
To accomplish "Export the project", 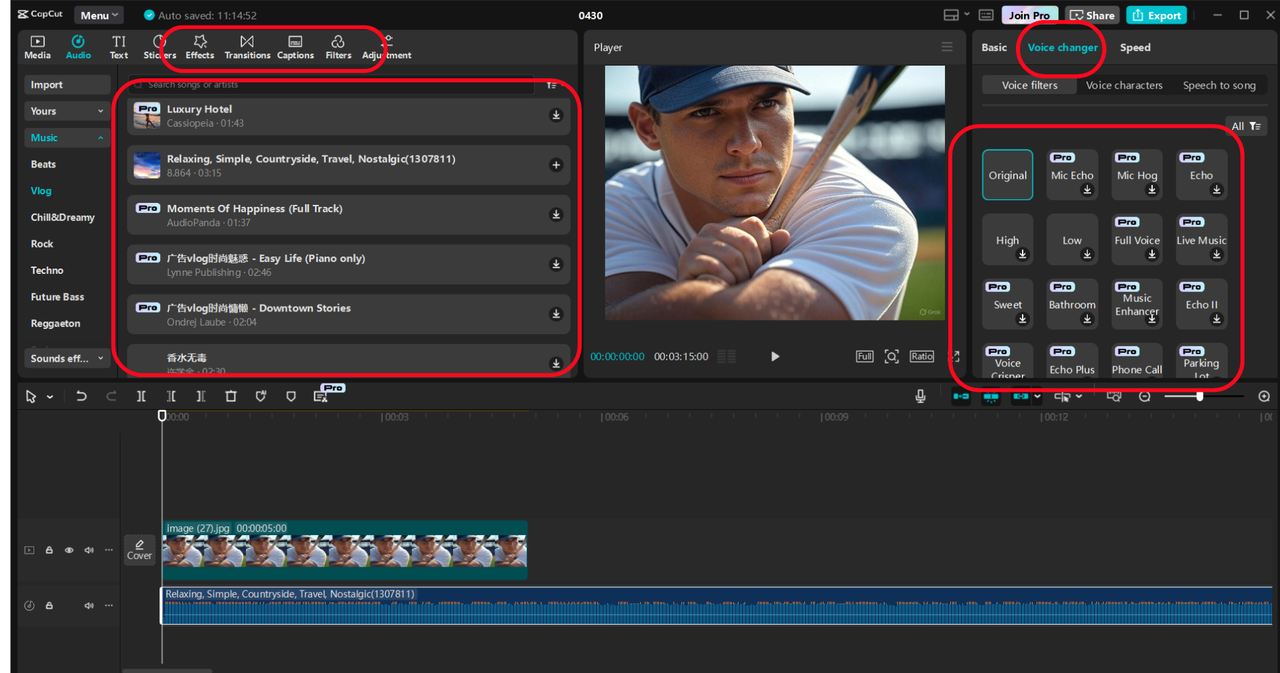I will 1157,15.
